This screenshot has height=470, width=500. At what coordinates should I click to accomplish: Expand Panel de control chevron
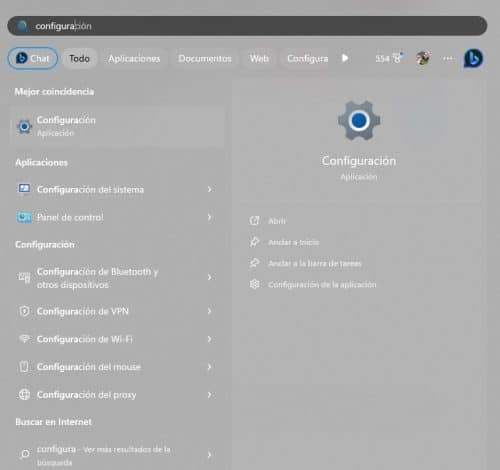[209, 217]
